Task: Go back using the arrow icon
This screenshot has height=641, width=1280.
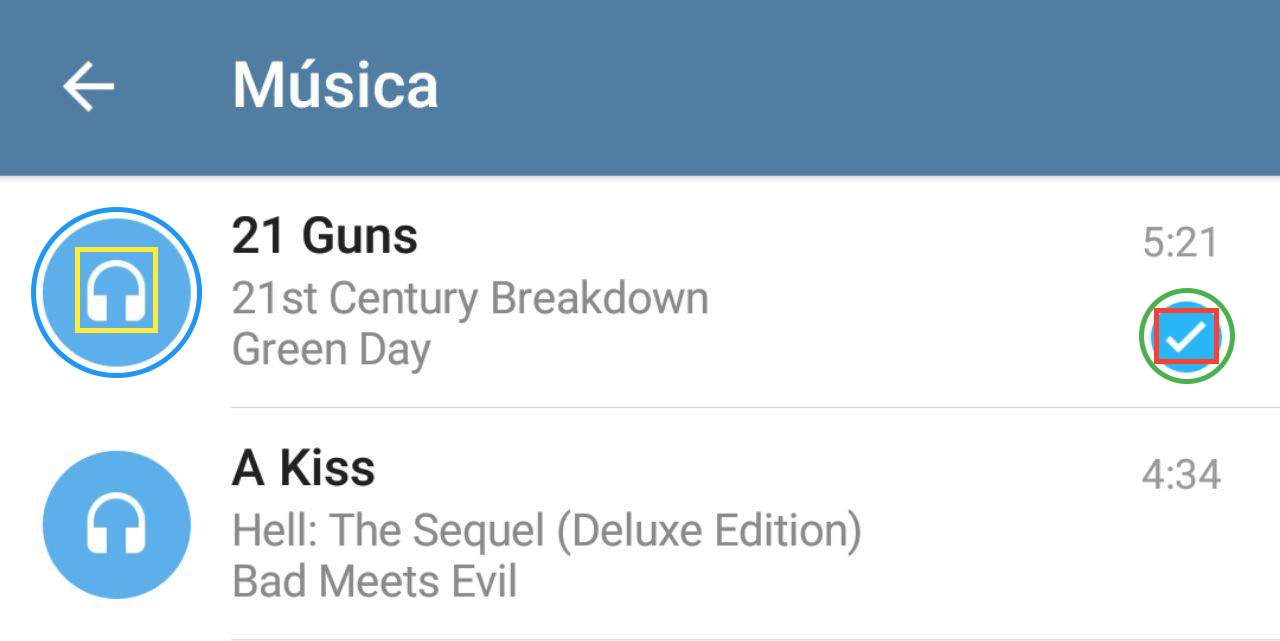Action: click(89, 87)
